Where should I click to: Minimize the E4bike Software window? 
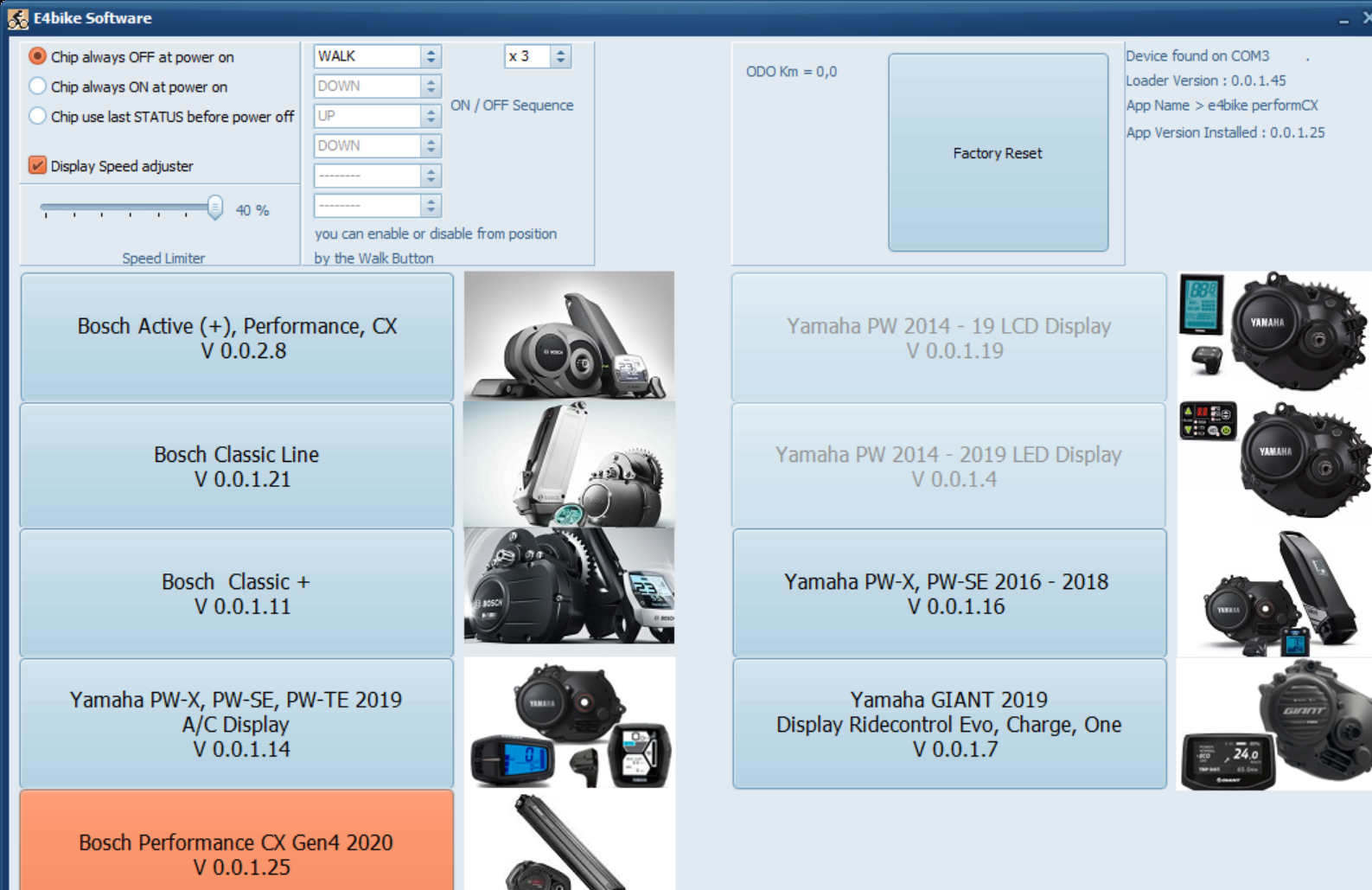1343,19
